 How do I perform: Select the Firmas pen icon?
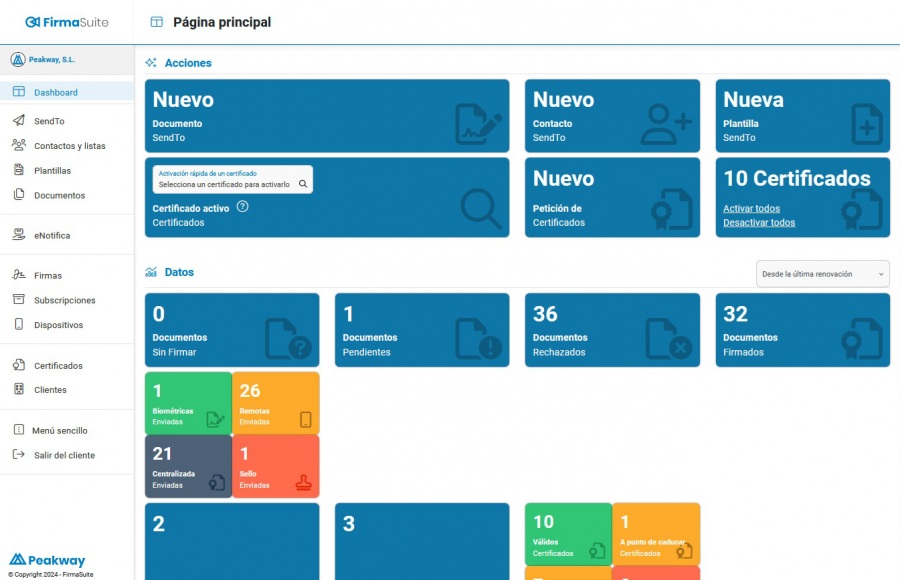point(20,275)
